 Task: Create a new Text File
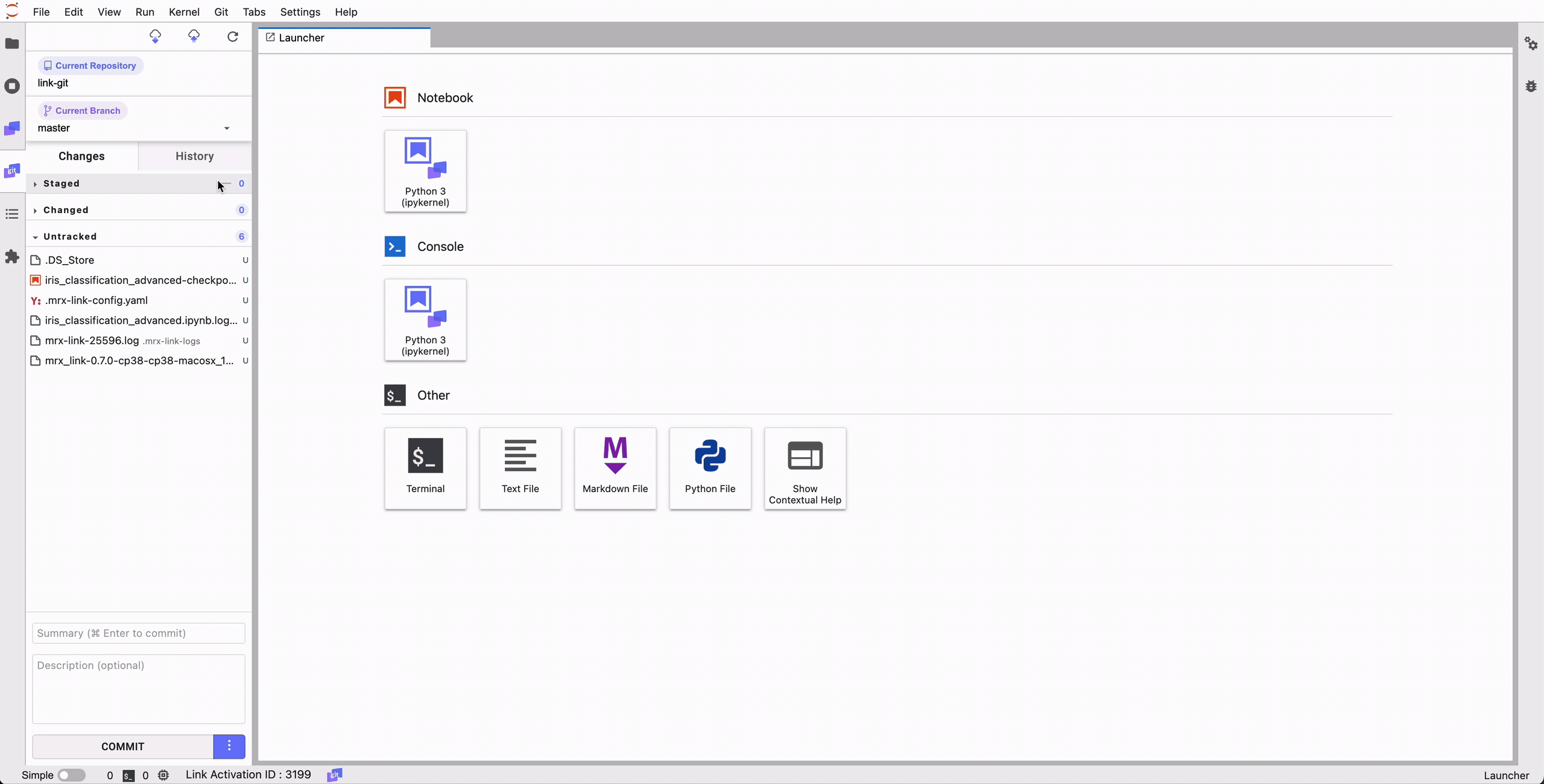pyautogui.click(x=520, y=469)
